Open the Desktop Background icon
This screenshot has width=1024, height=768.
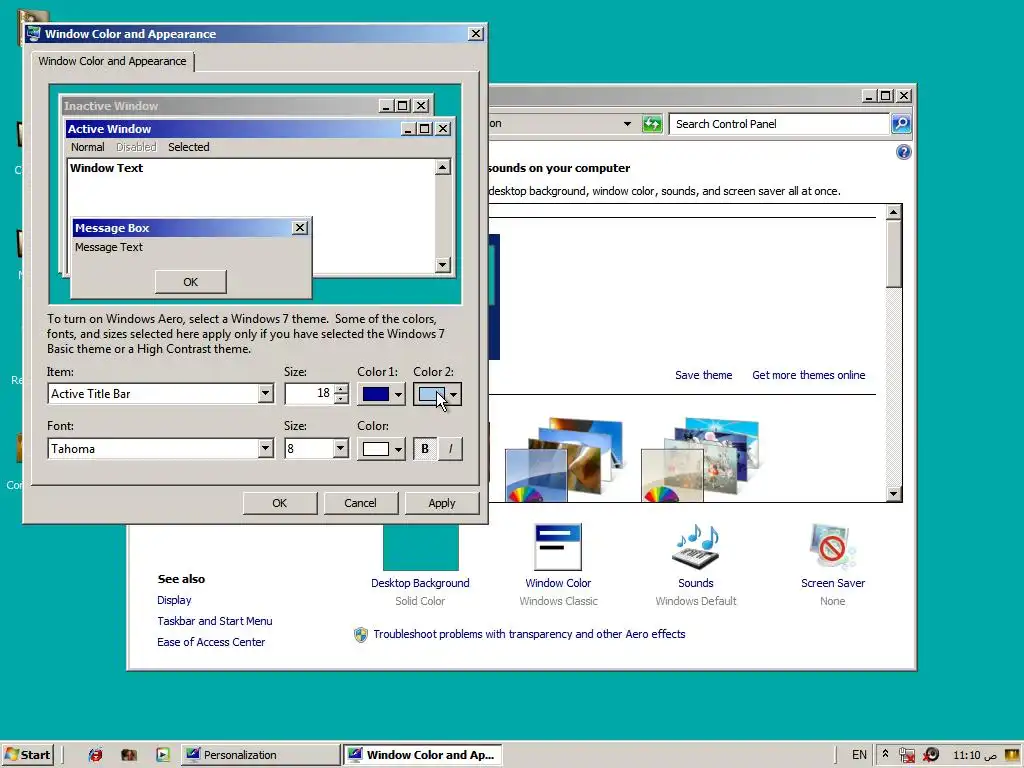click(x=421, y=547)
